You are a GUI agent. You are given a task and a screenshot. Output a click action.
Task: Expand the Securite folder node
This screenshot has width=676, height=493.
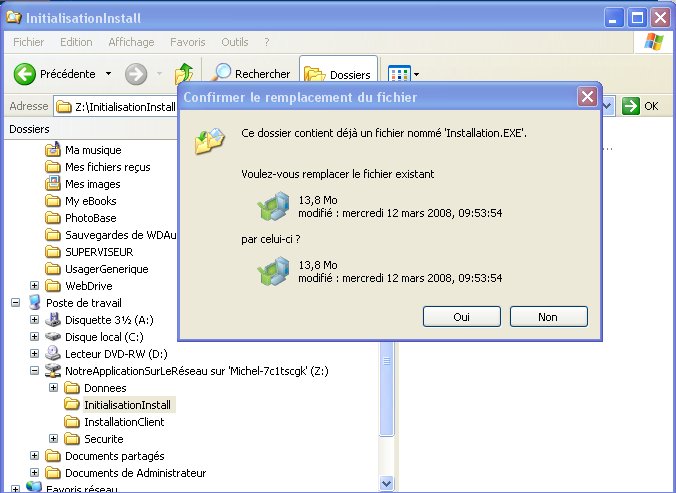53,439
